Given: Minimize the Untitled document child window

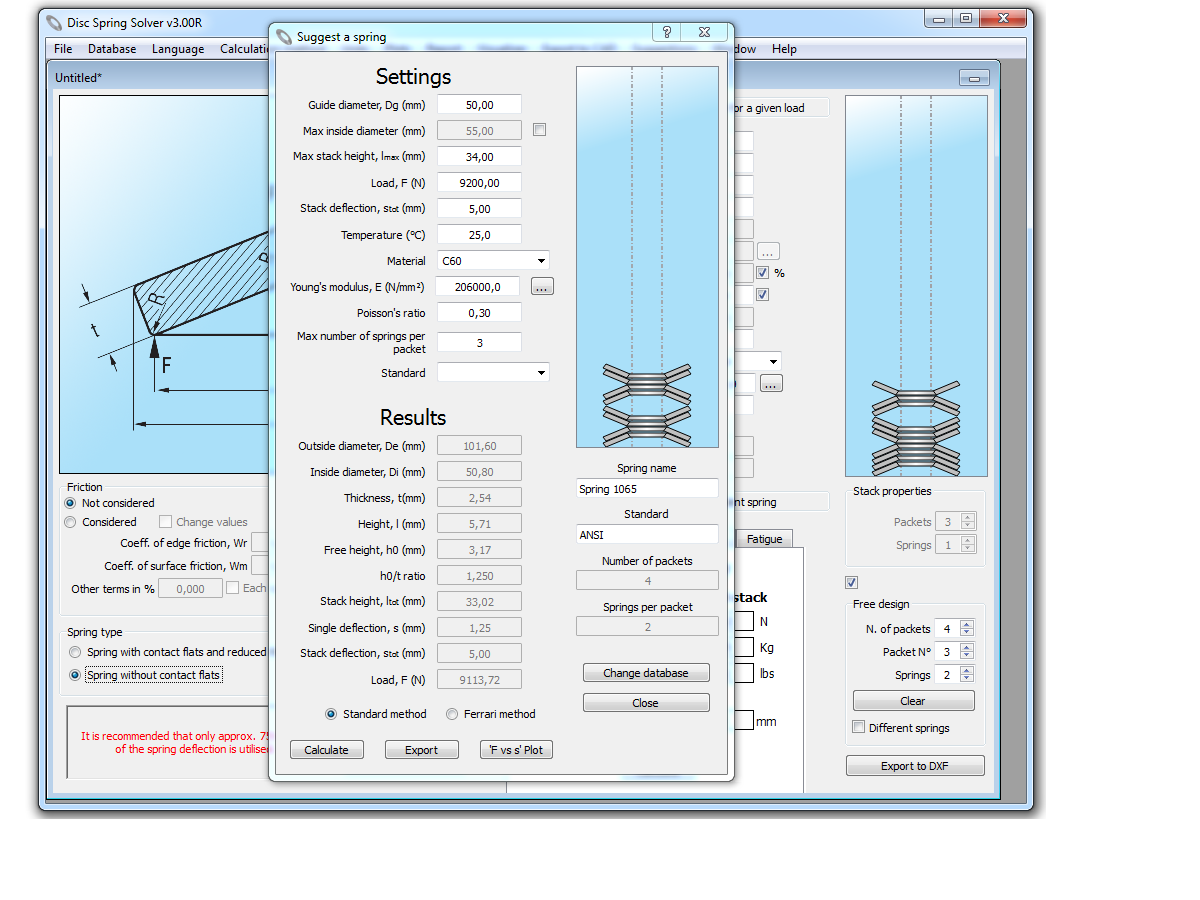Looking at the screenshot, I should coord(973,77).
